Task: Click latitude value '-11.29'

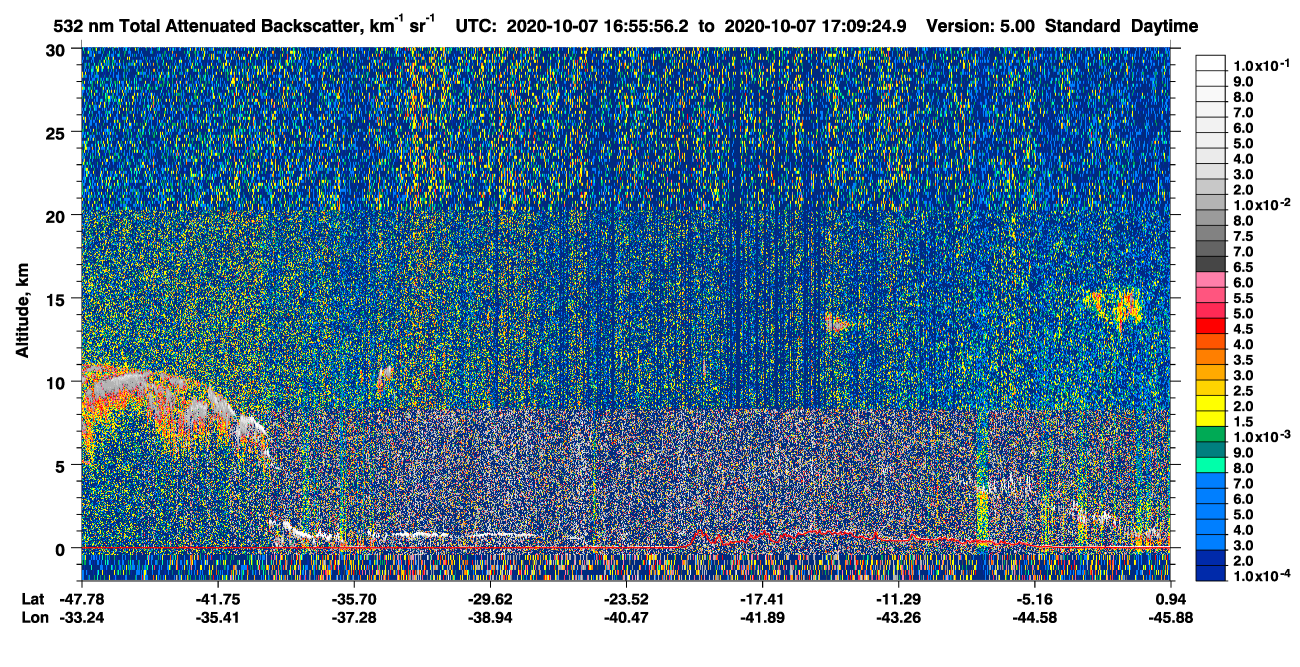Action: click(898, 599)
